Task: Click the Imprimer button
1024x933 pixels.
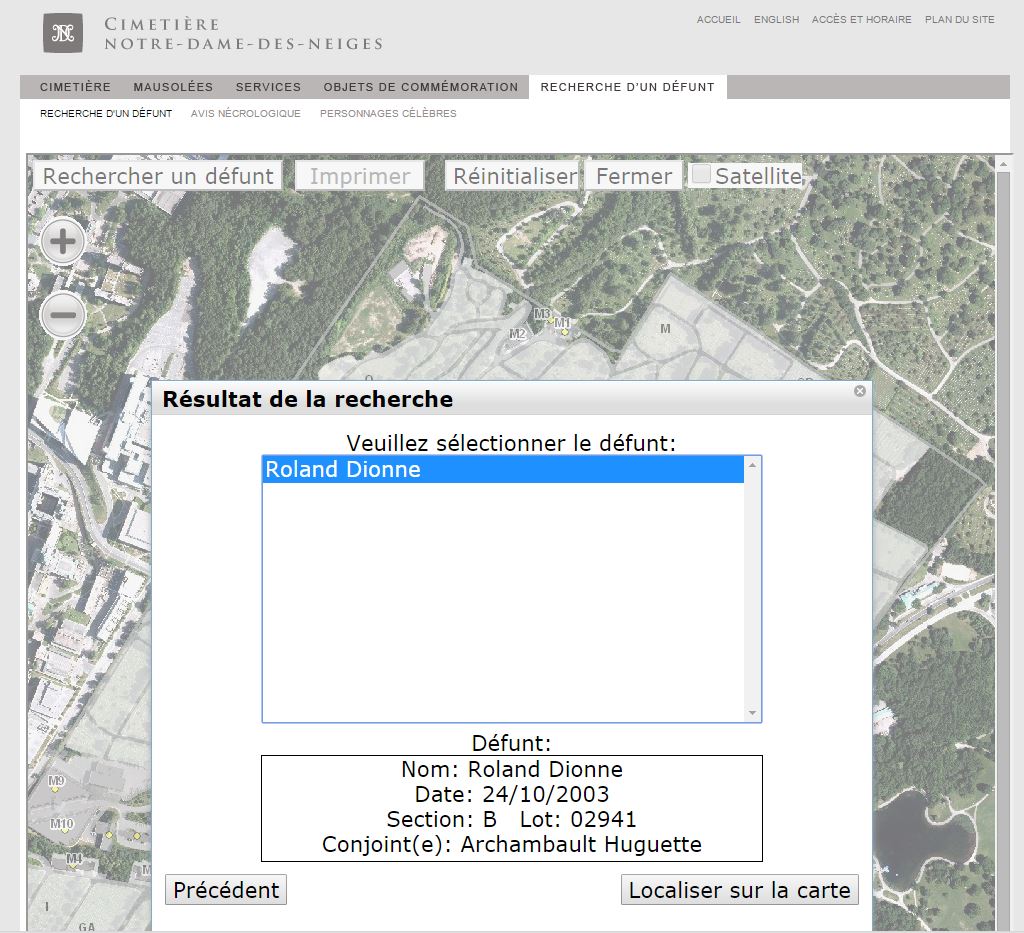Action: (x=360, y=176)
